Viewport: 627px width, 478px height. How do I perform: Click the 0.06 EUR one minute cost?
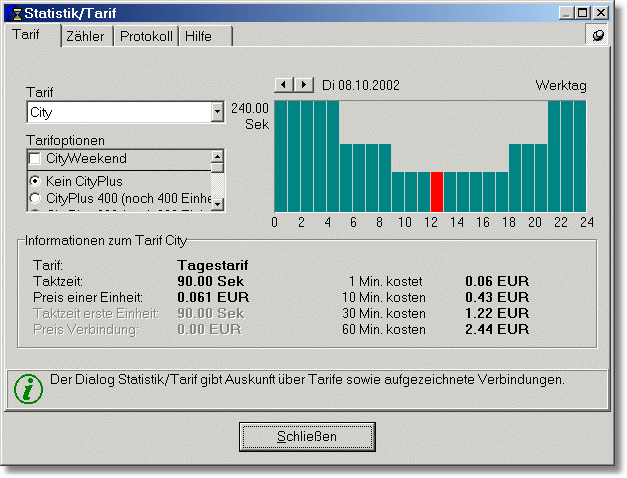tap(497, 281)
